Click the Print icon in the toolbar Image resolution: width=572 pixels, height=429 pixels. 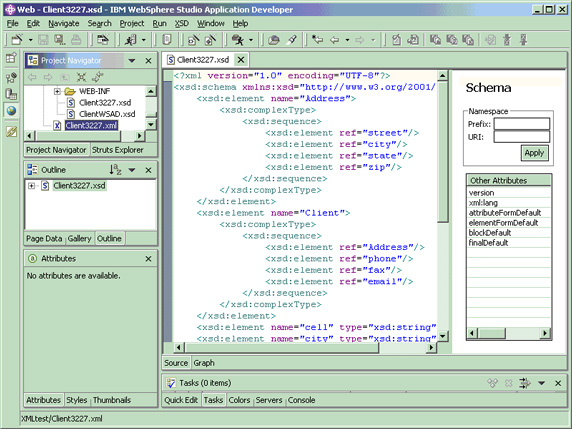pos(76,39)
